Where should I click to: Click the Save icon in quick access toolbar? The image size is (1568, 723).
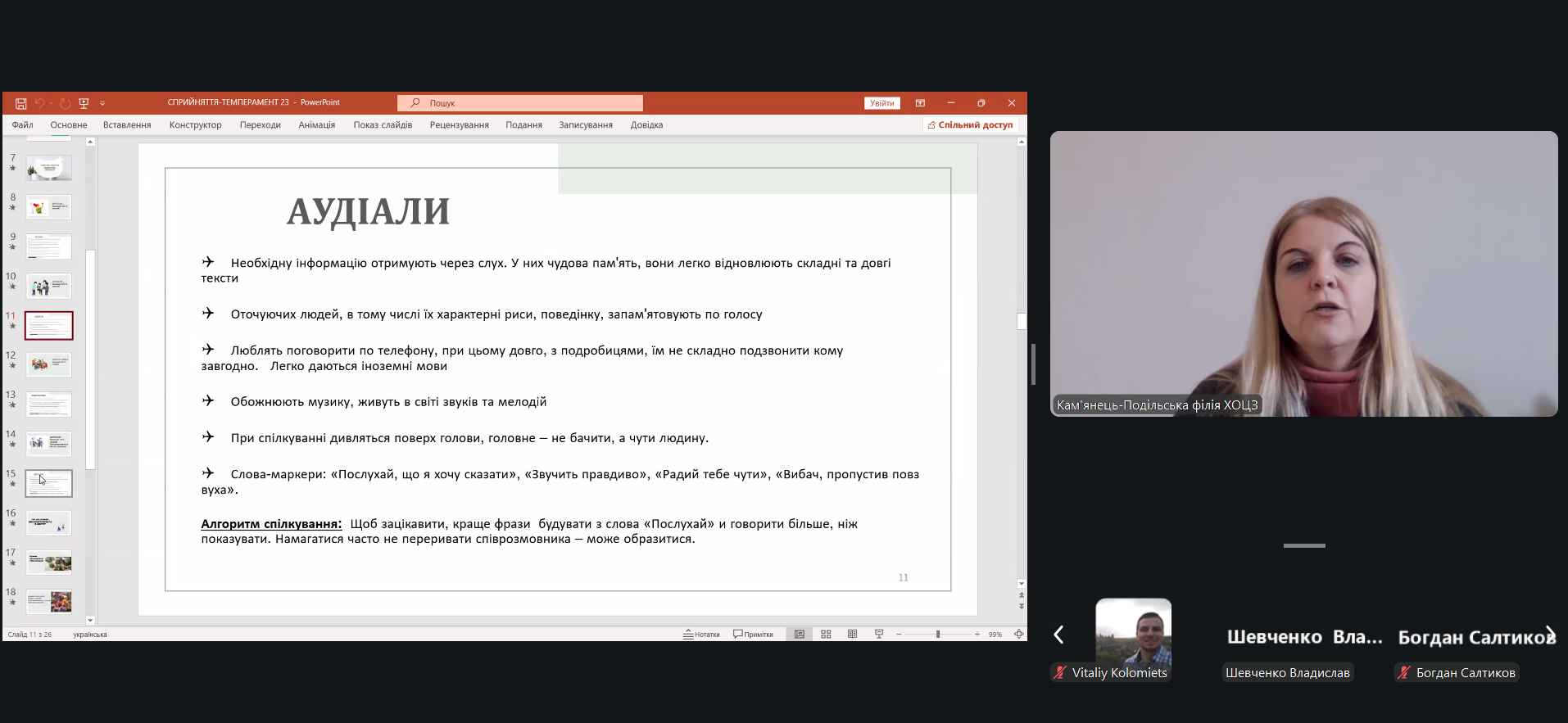(21, 103)
